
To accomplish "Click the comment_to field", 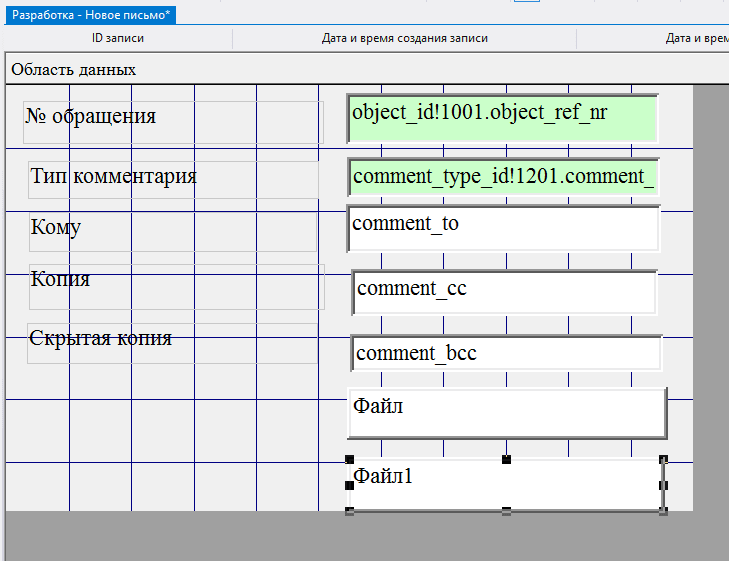I will point(503,228).
